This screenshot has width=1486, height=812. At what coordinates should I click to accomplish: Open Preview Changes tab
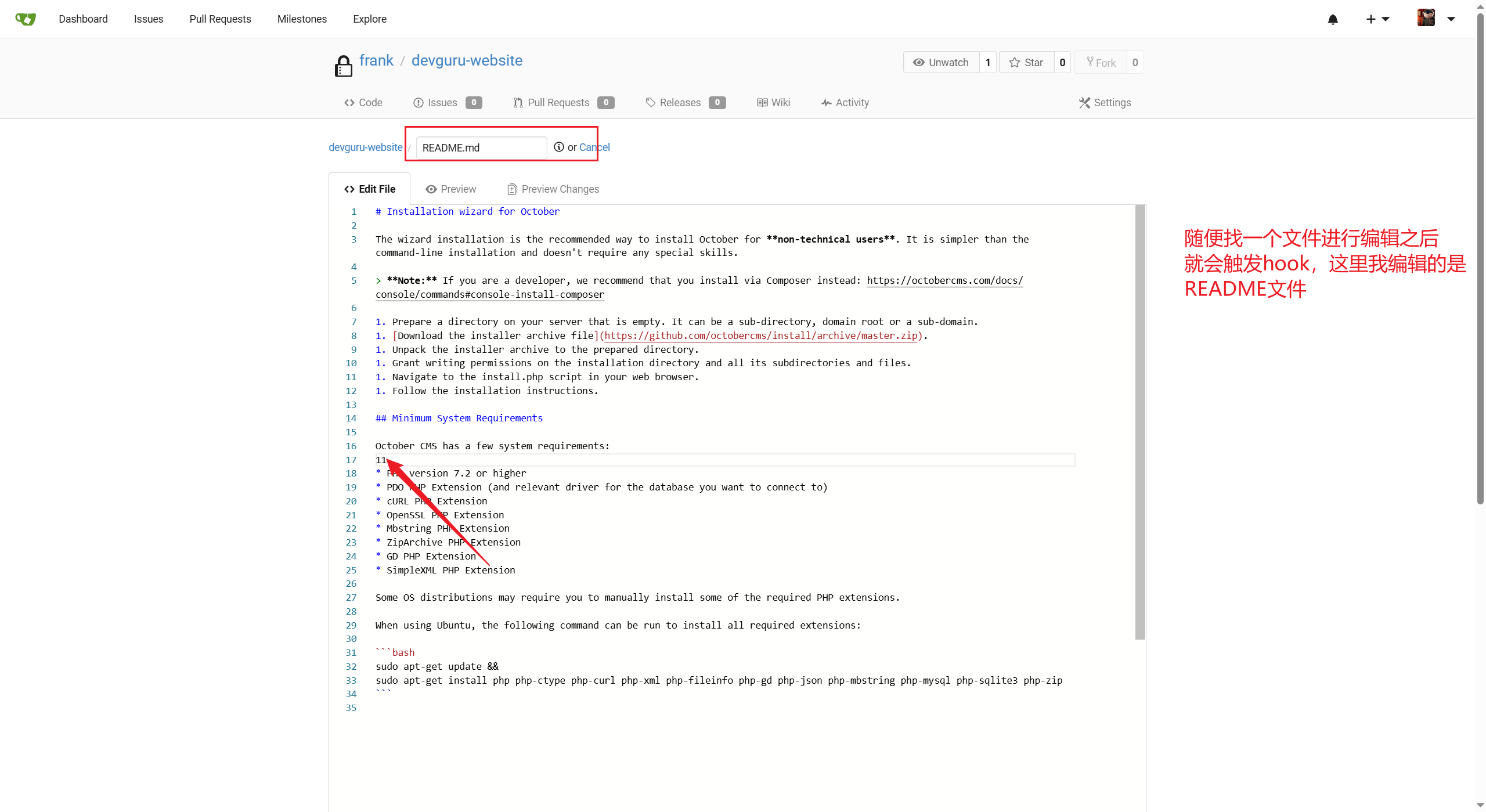pos(553,189)
